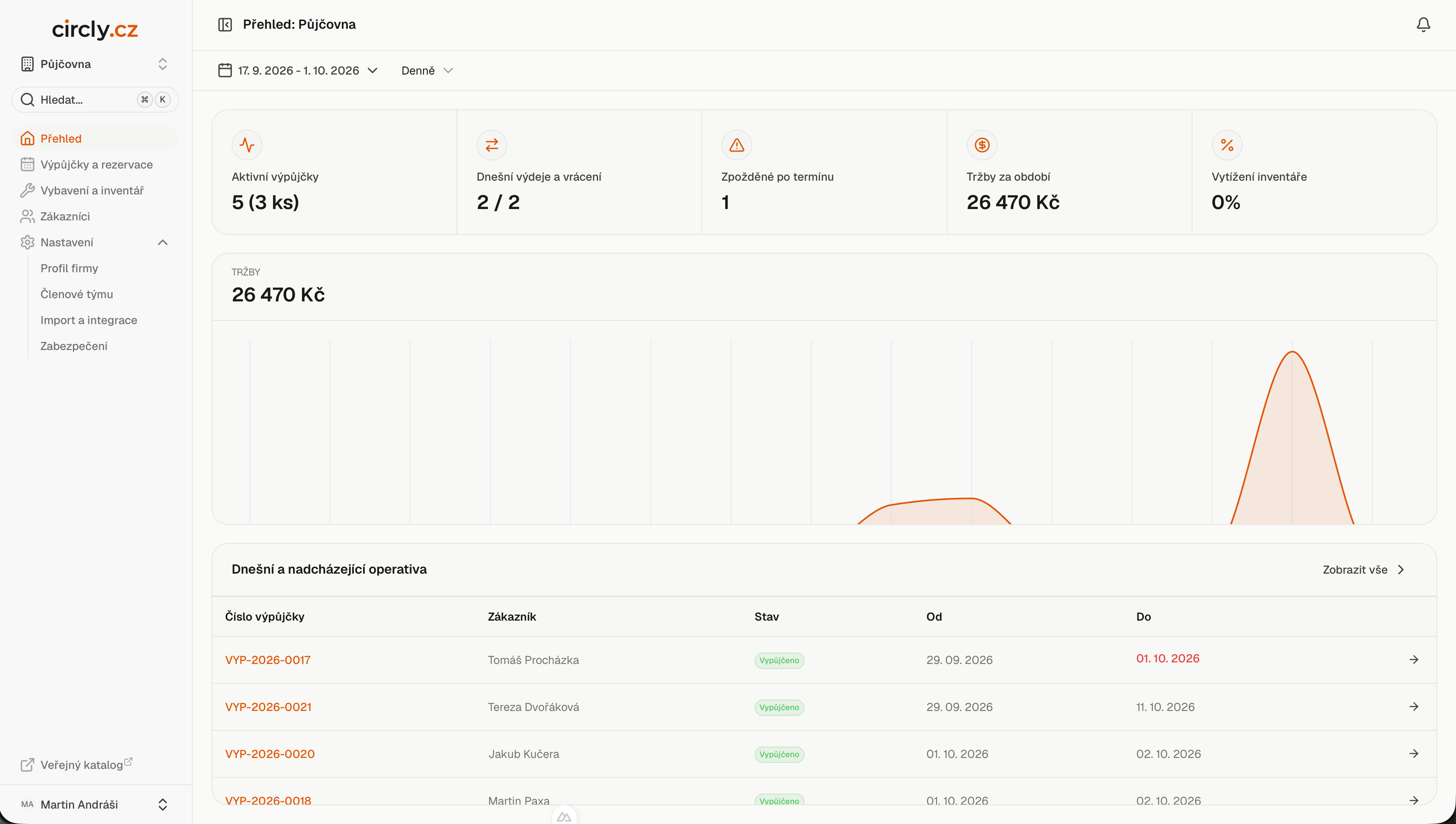Open Vybavení a inventář
This screenshot has width=1456, height=824.
(x=95, y=190)
